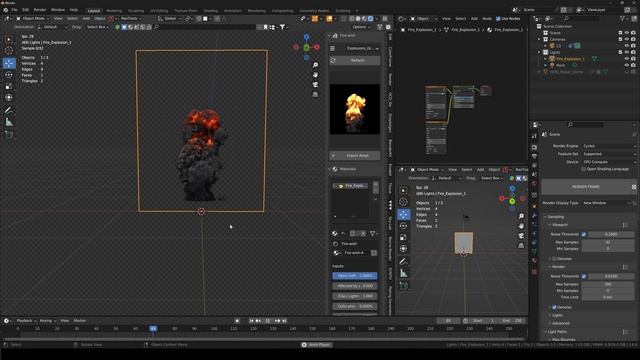
Task: Open the Feature Set dropdown
Action: pyautogui.click(x=609, y=154)
